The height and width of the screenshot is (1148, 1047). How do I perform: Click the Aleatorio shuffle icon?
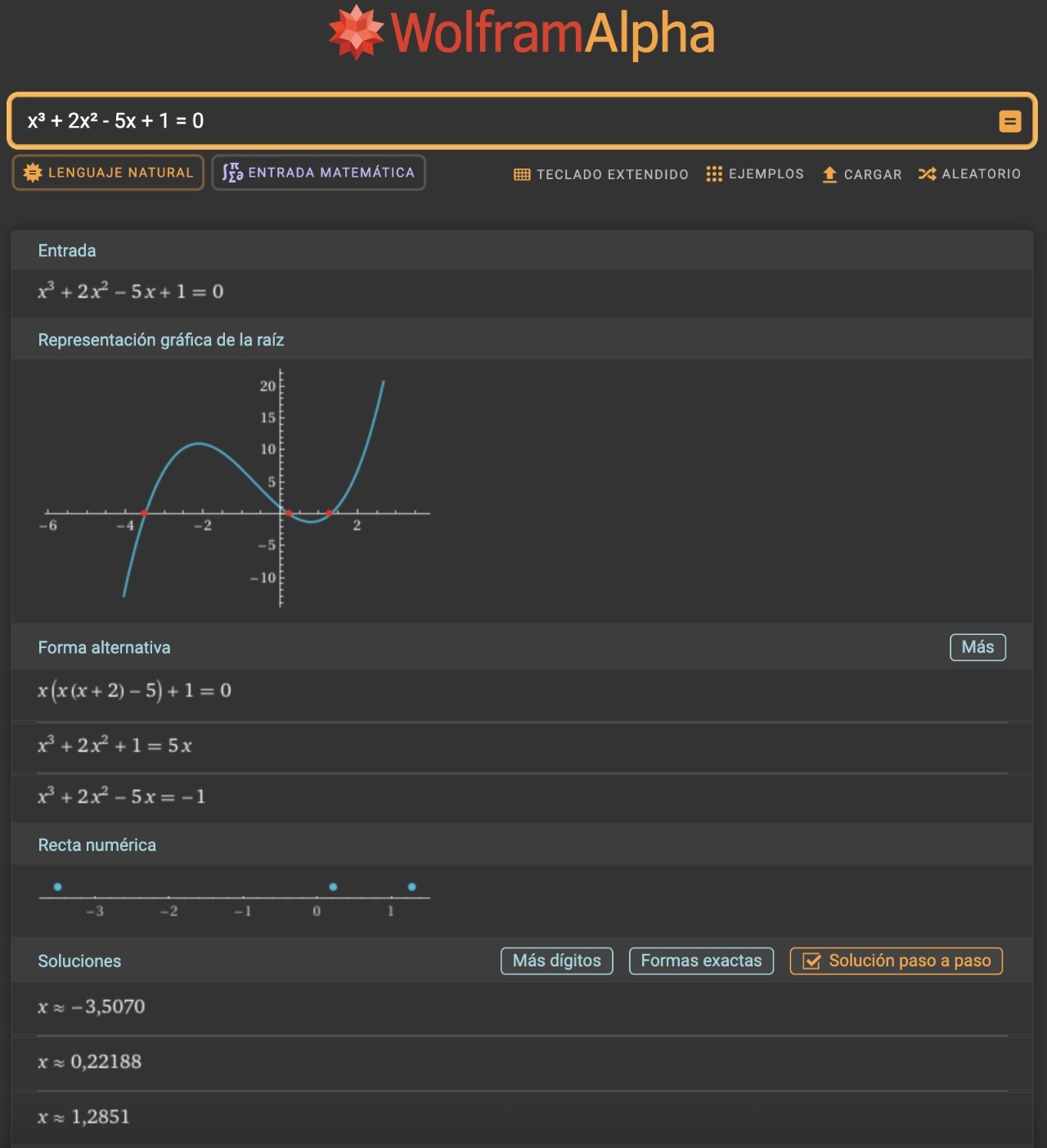(927, 173)
